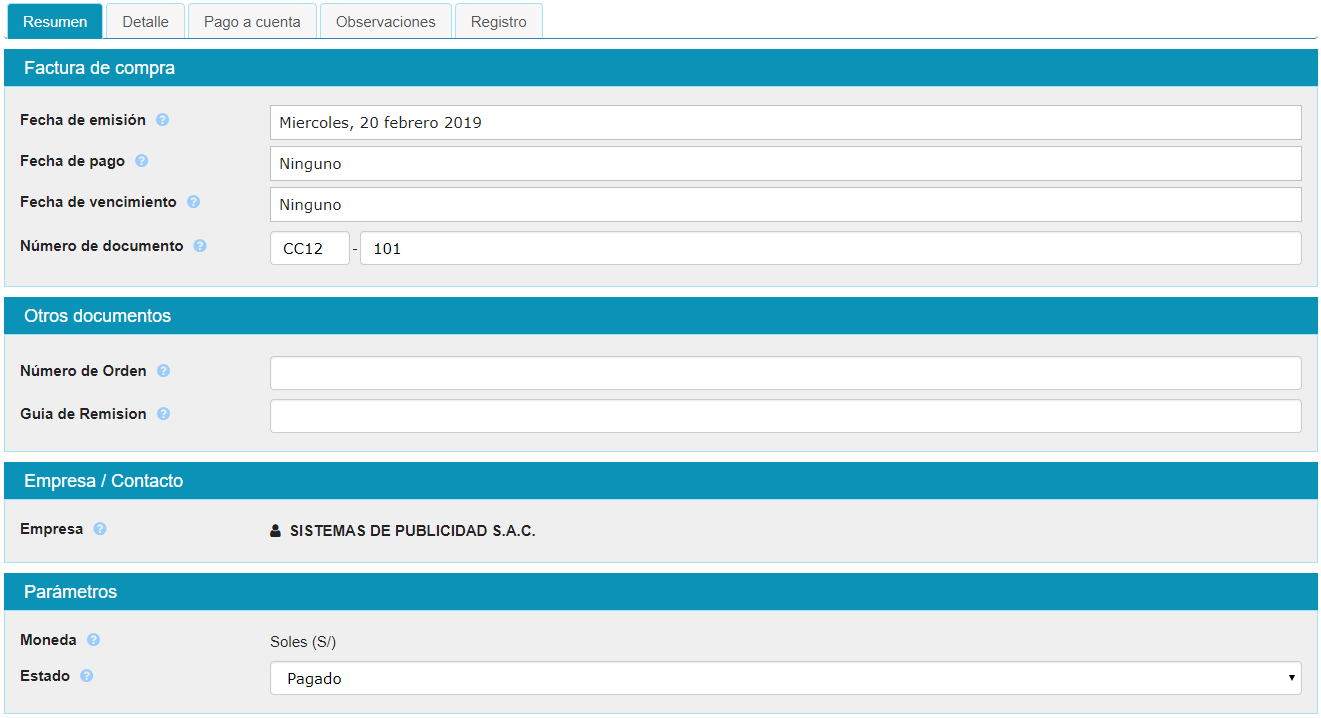Click help icon next to Fecha de emisión
This screenshot has width=1321, height=718.
click(x=163, y=120)
